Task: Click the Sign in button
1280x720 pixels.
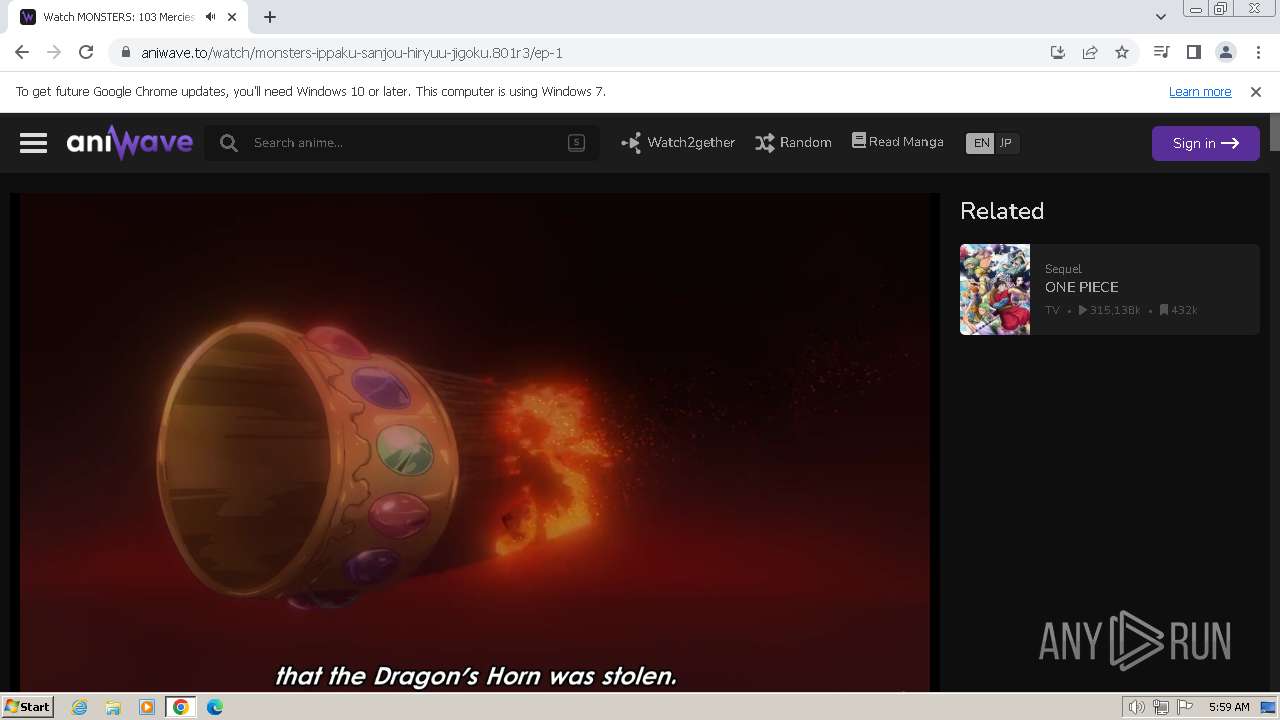Action: click(1205, 143)
